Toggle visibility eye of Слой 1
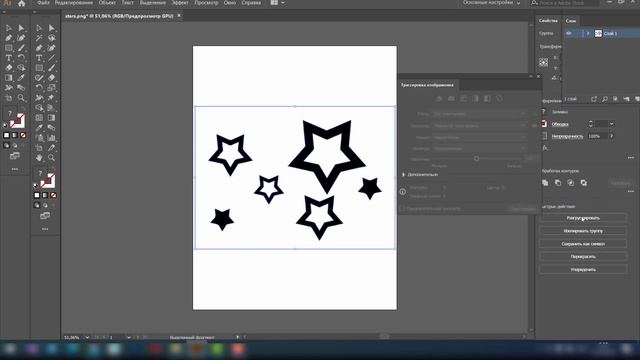This screenshot has height=360, width=640. 569,33
